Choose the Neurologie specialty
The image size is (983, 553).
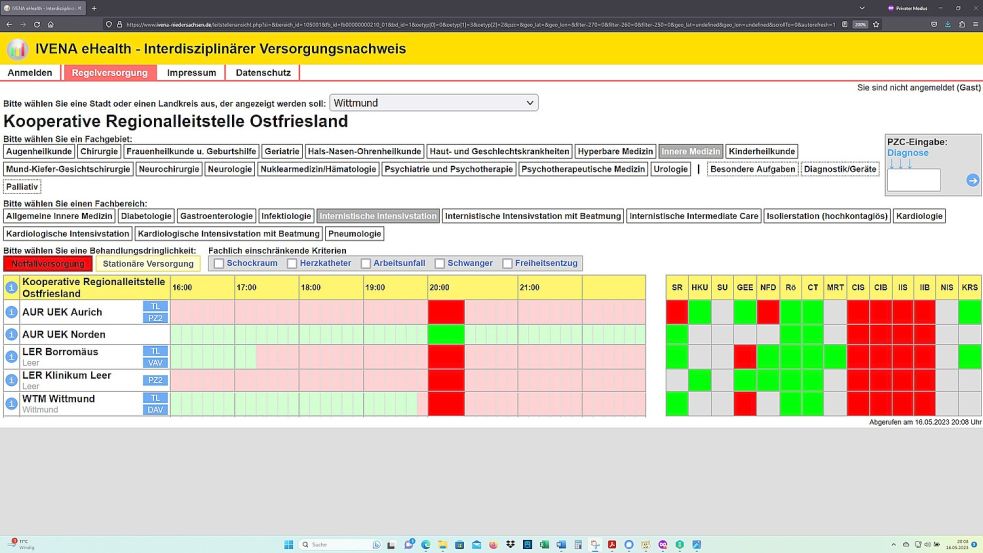pyautogui.click(x=229, y=169)
